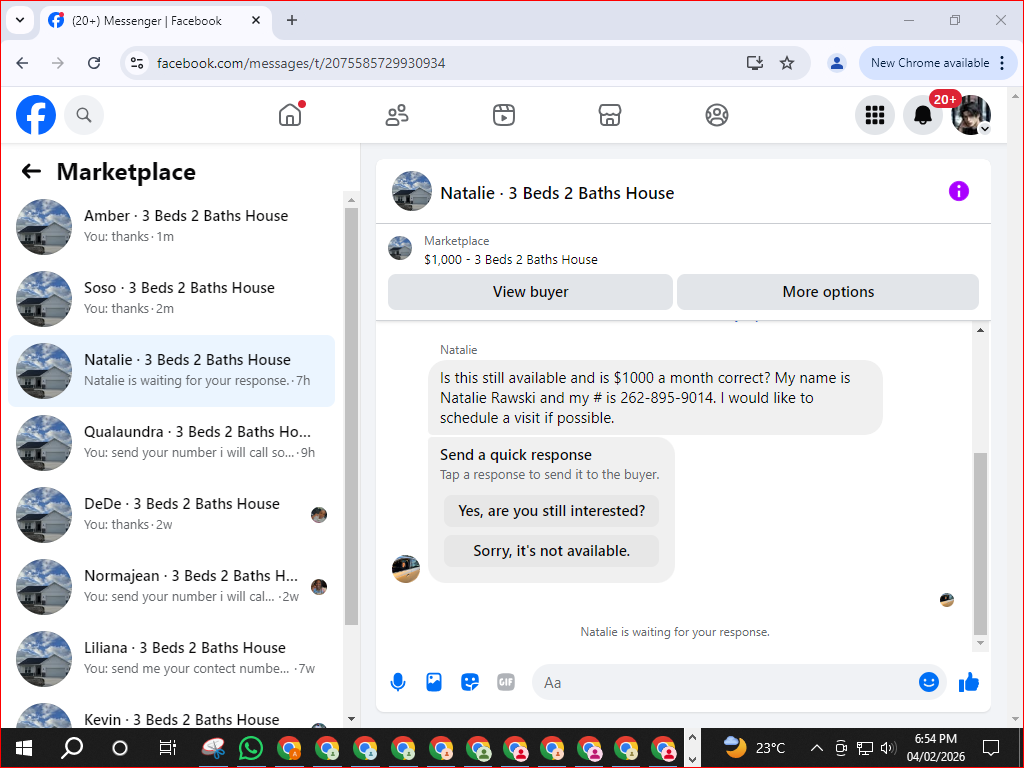
Task: Open the tab search dropdown chevron
Action: click(20, 20)
